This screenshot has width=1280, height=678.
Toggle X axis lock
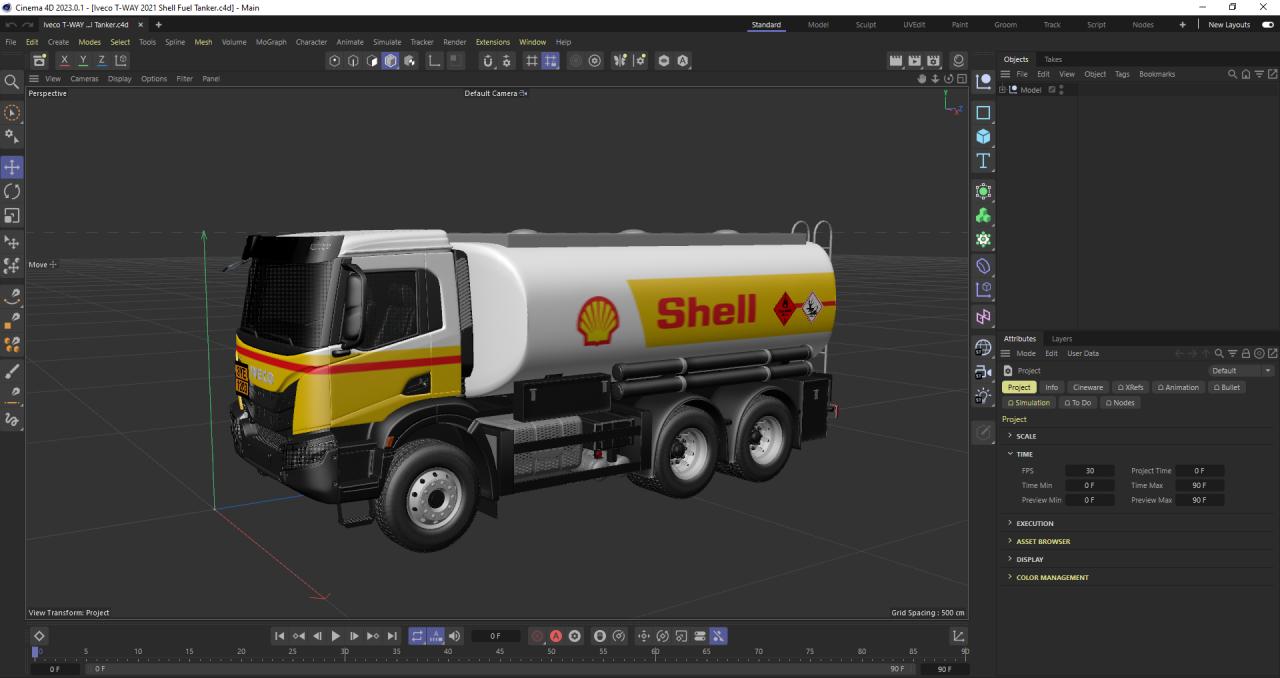click(65, 61)
